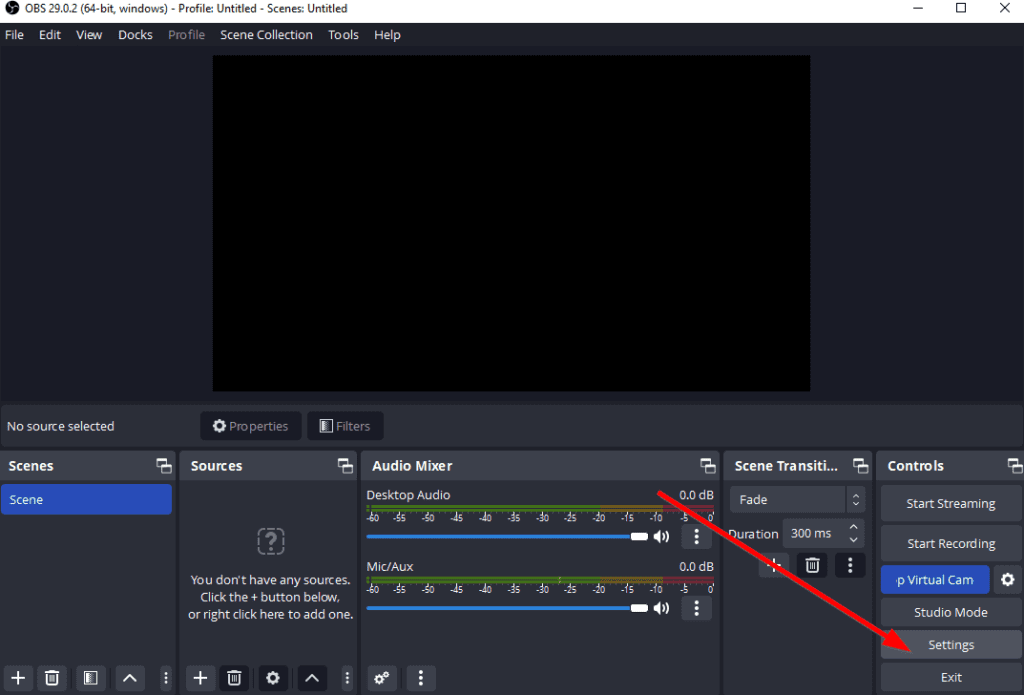Add a new scene with the plus icon
Image resolution: width=1024 pixels, height=695 pixels.
point(18,678)
